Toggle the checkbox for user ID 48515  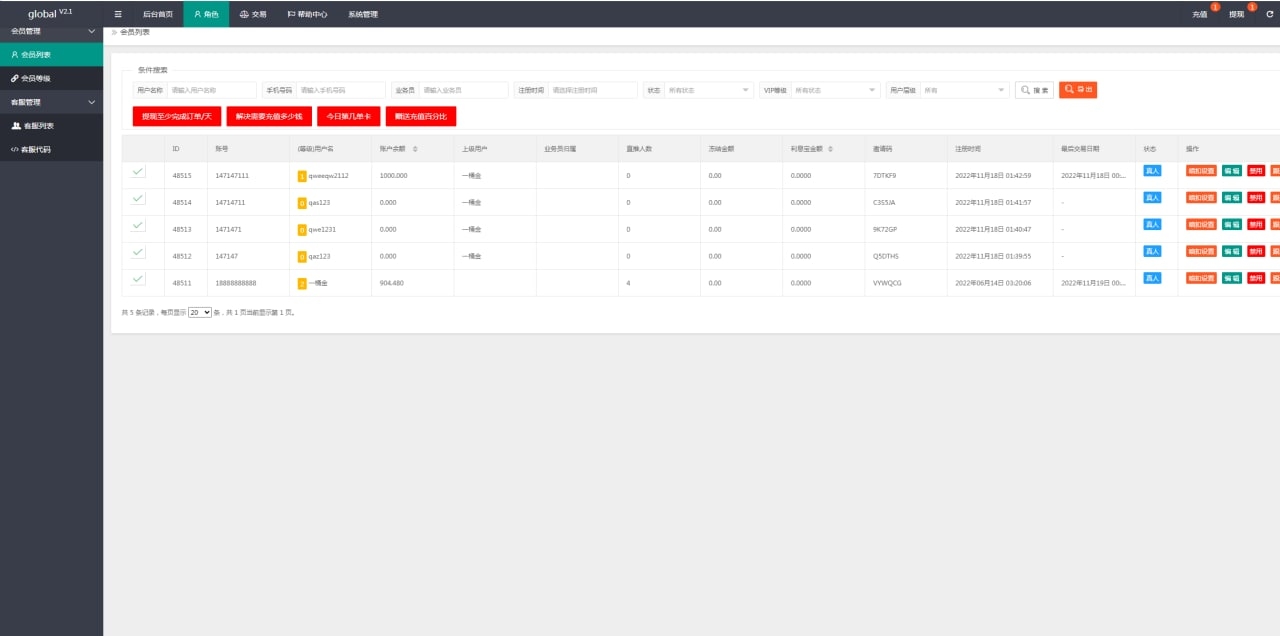coord(138,172)
